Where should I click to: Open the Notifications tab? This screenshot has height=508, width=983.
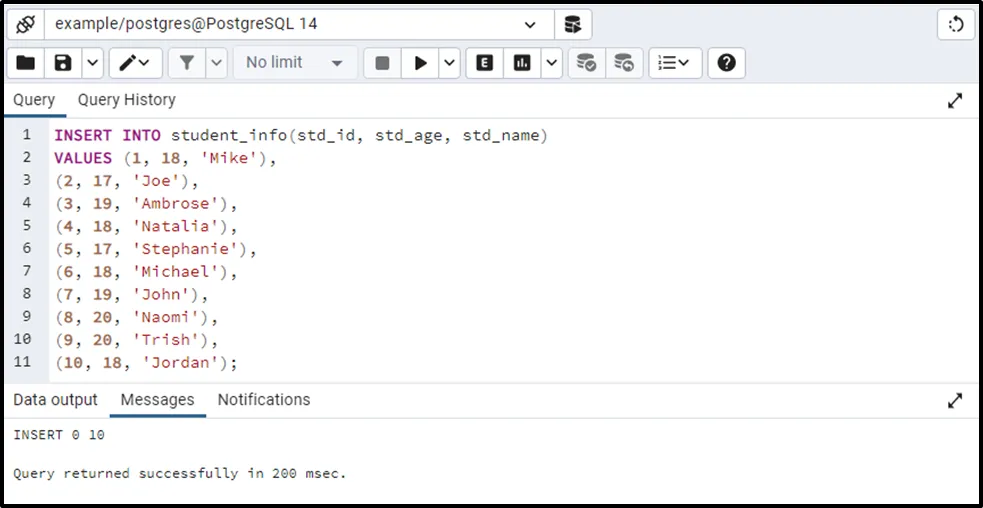coord(264,400)
